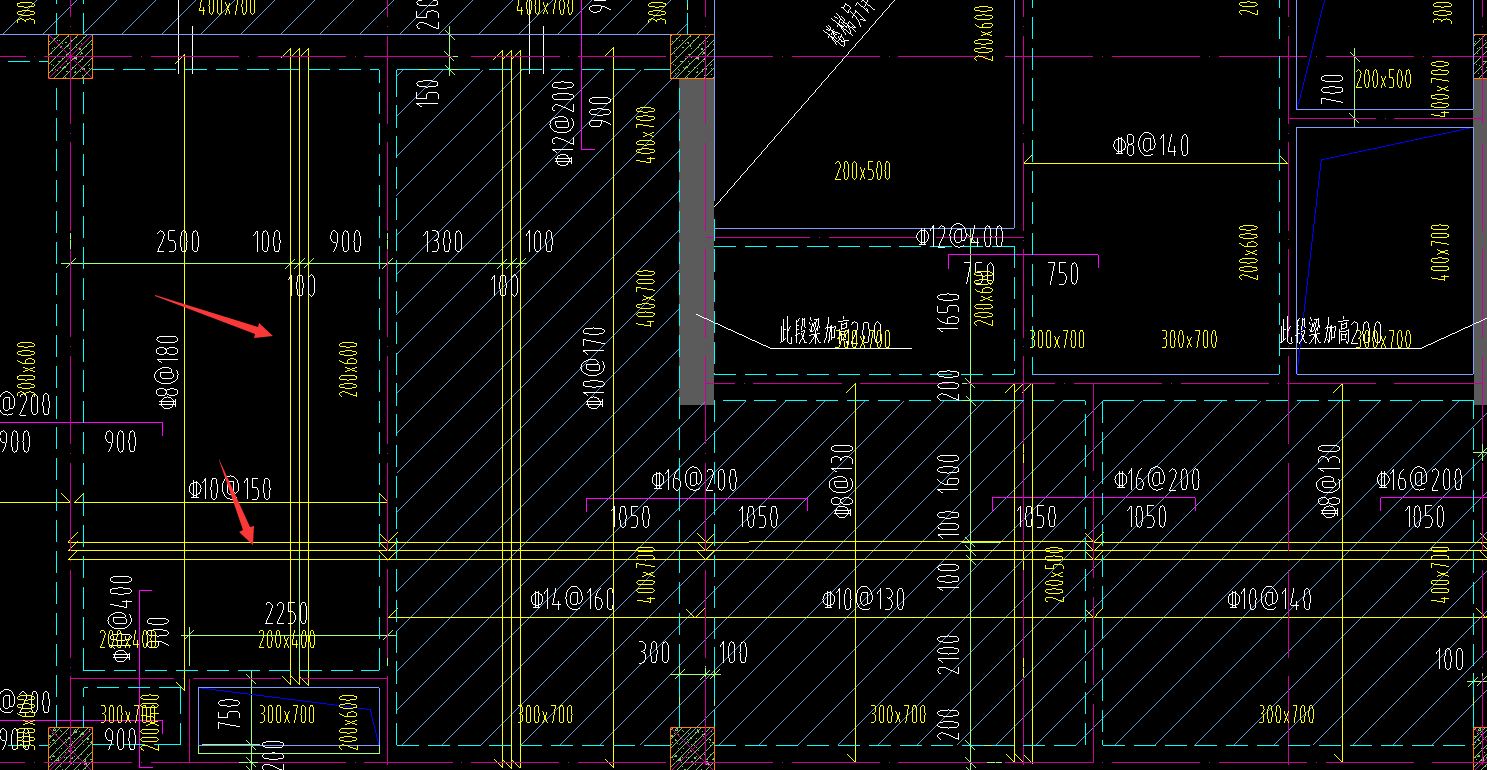Select the Φ12@200 vertical rebar label
Image resolution: width=1487 pixels, height=770 pixels.
click(x=564, y=124)
